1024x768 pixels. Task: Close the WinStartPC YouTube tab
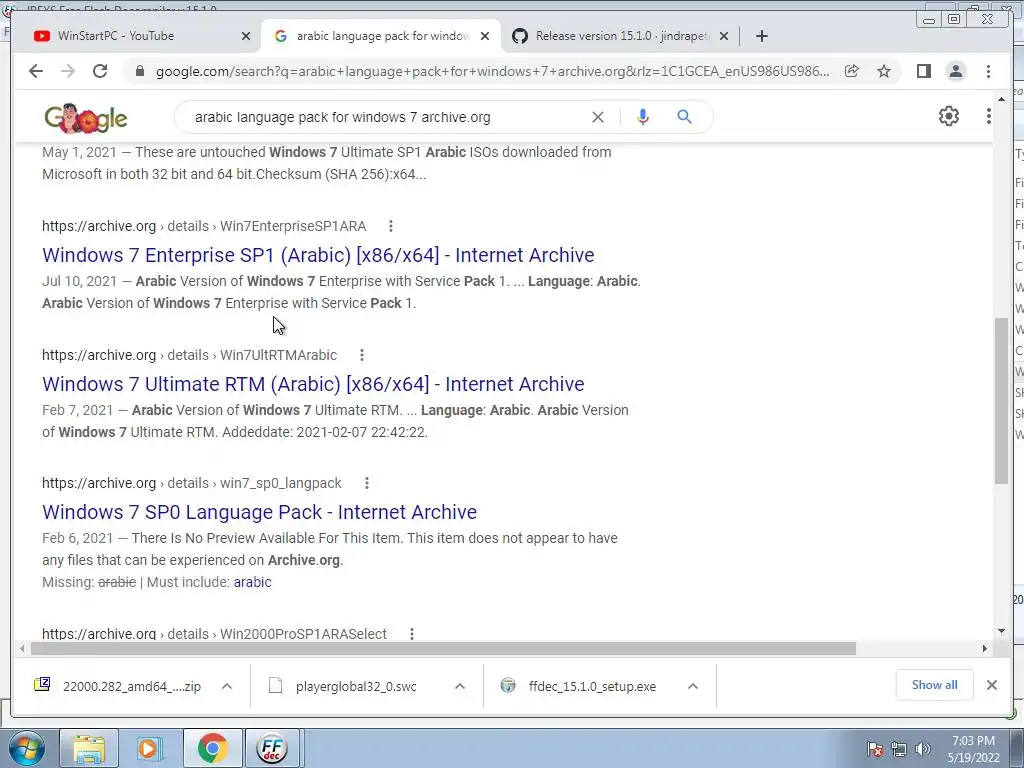(246, 37)
